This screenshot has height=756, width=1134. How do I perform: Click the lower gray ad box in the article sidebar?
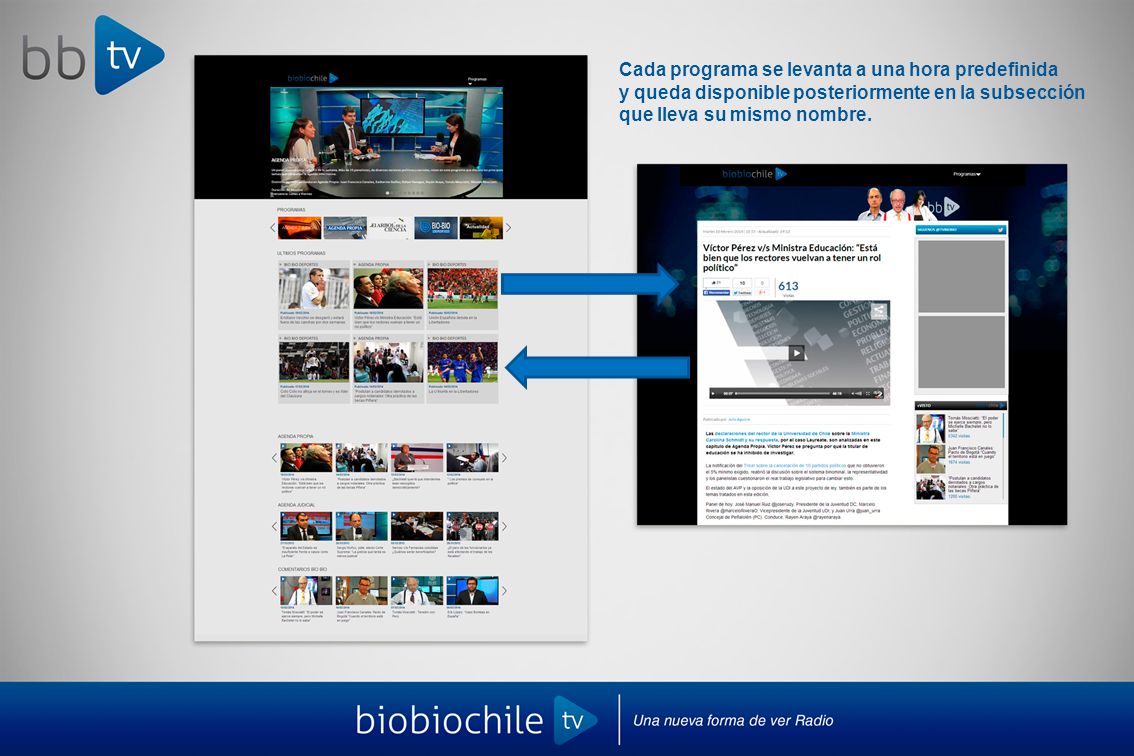[x=961, y=352]
